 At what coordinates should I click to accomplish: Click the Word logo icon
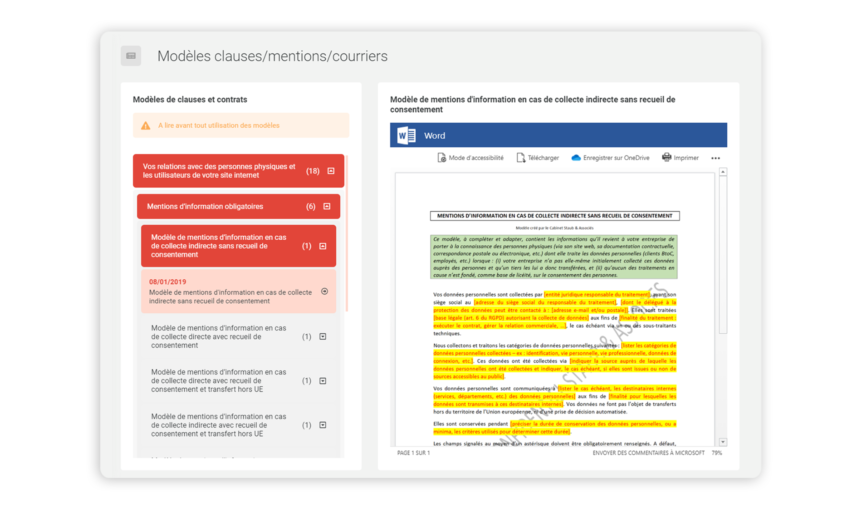pos(406,135)
